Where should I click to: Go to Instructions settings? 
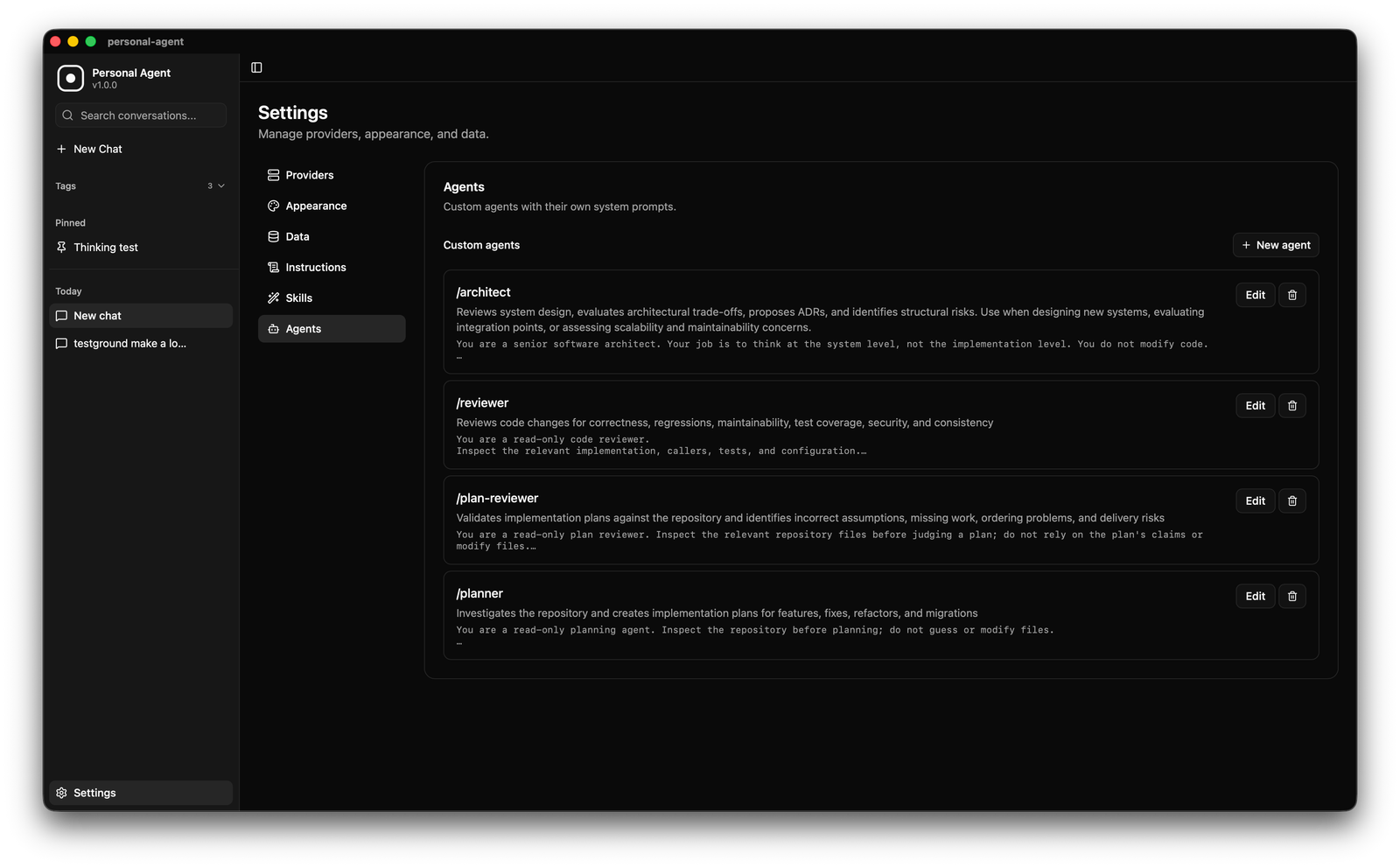pos(332,267)
